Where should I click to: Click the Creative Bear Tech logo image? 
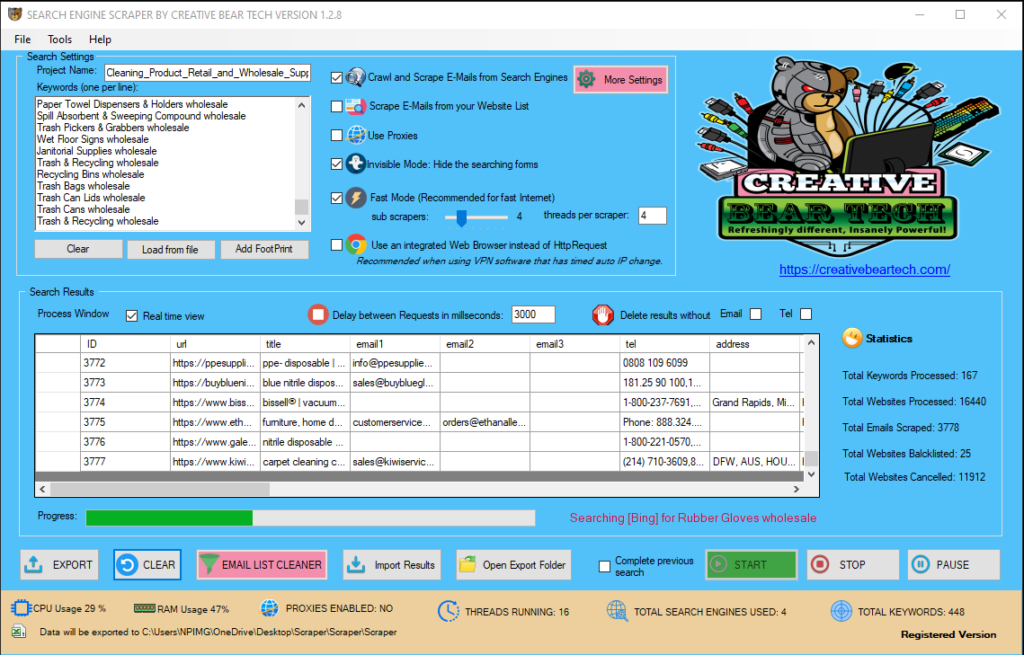(x=847, y=157)
